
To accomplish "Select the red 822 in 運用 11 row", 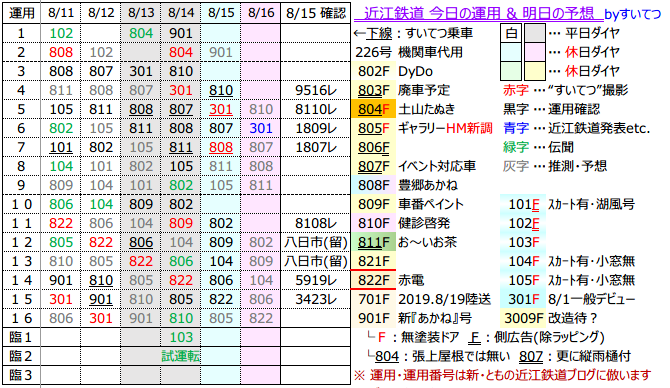I will pyautogui.click(x=61, y=223).
